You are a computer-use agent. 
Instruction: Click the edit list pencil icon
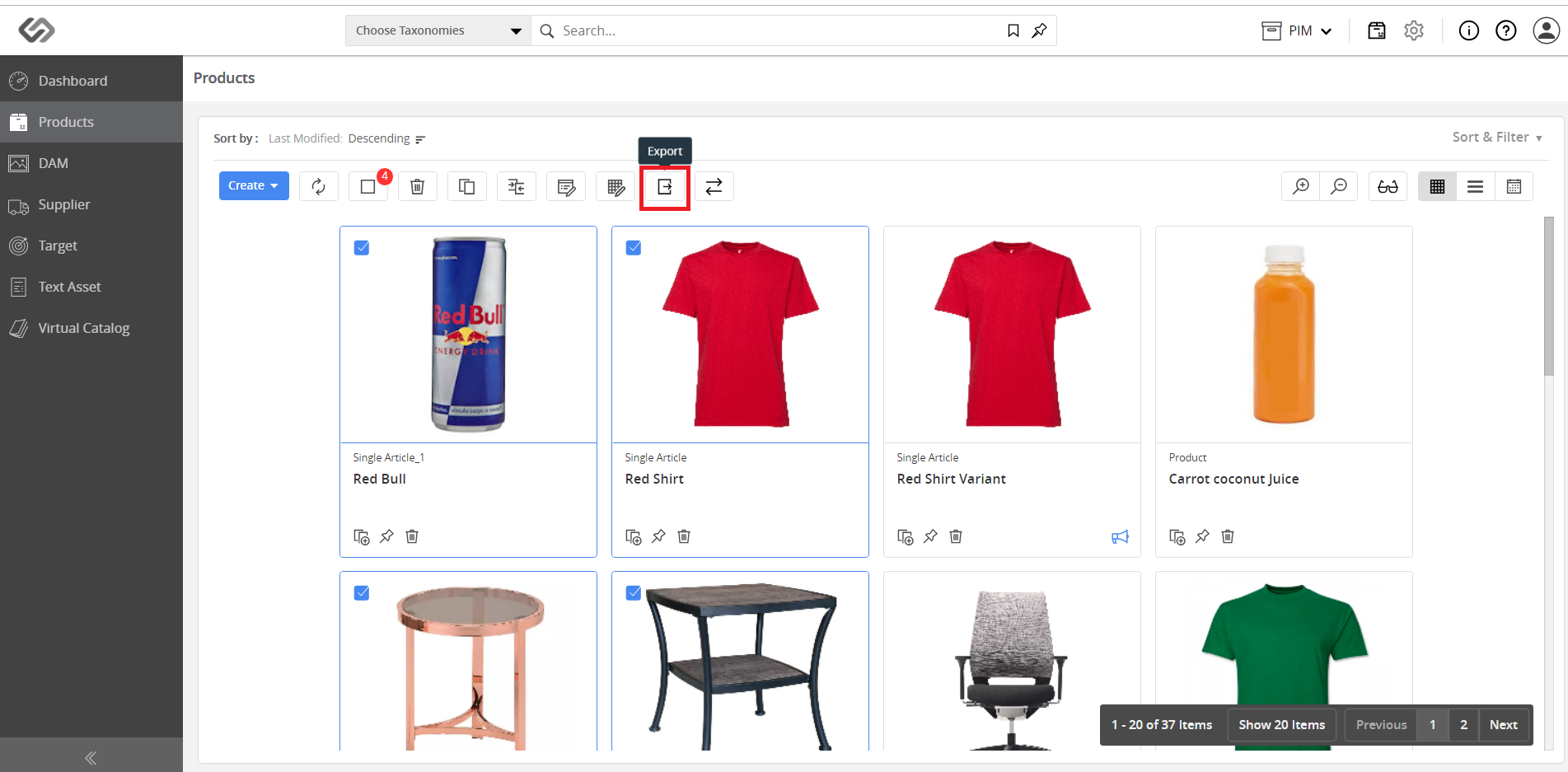[566, 187]
